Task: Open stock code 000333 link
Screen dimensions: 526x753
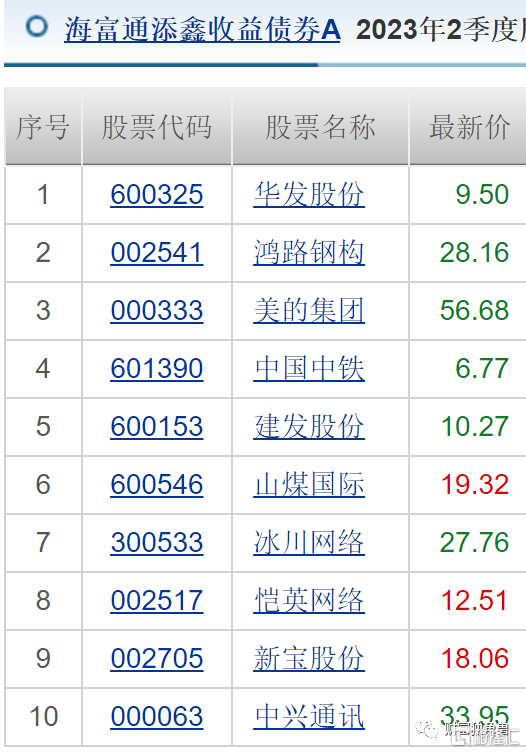Action: tap(157, 311)
